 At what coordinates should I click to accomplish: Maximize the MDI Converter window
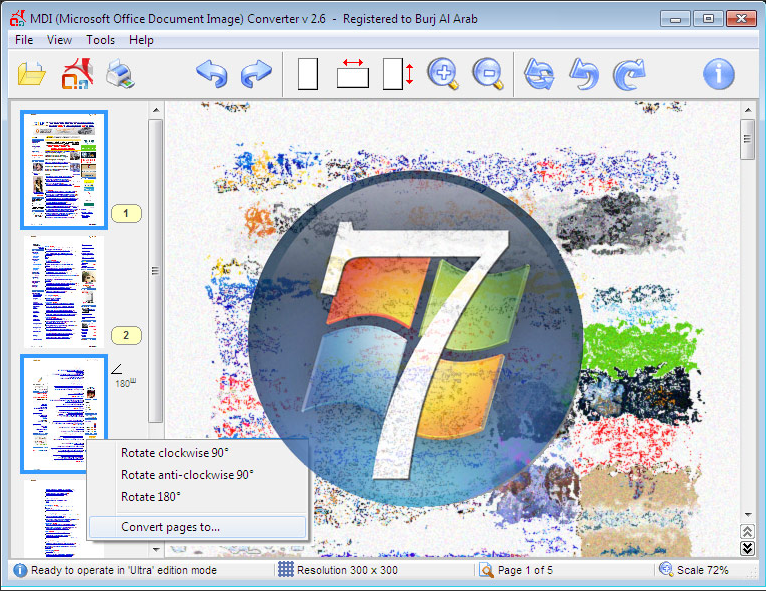point(708,19)
